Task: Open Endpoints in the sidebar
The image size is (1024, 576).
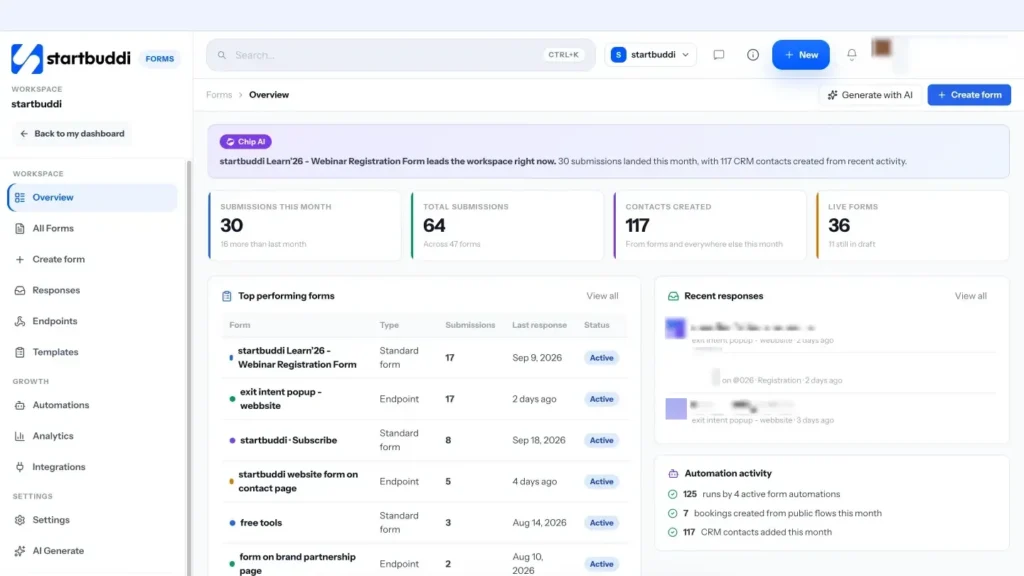Action: 93,321
